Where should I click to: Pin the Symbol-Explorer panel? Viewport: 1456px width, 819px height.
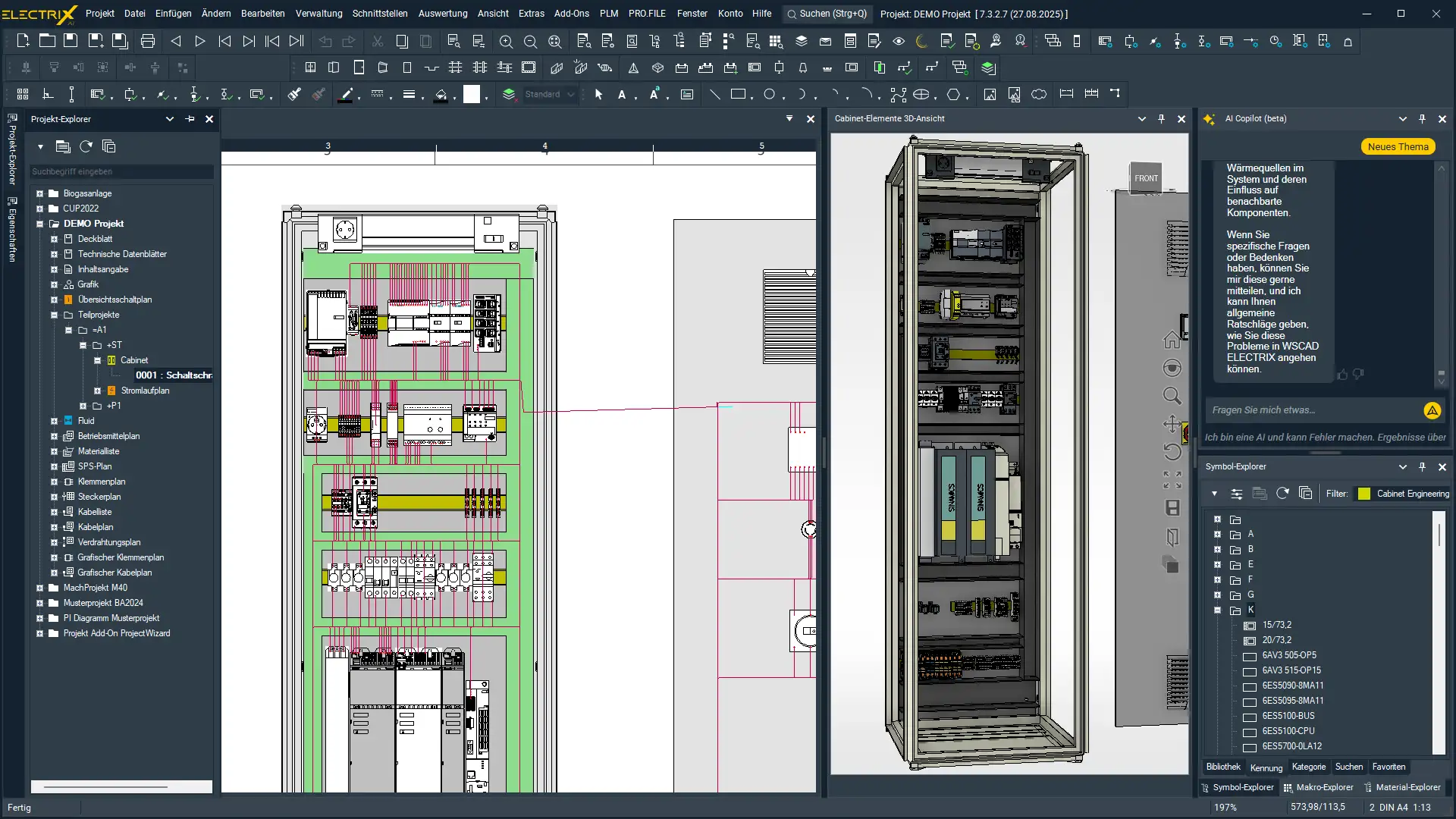(1422, 466)
